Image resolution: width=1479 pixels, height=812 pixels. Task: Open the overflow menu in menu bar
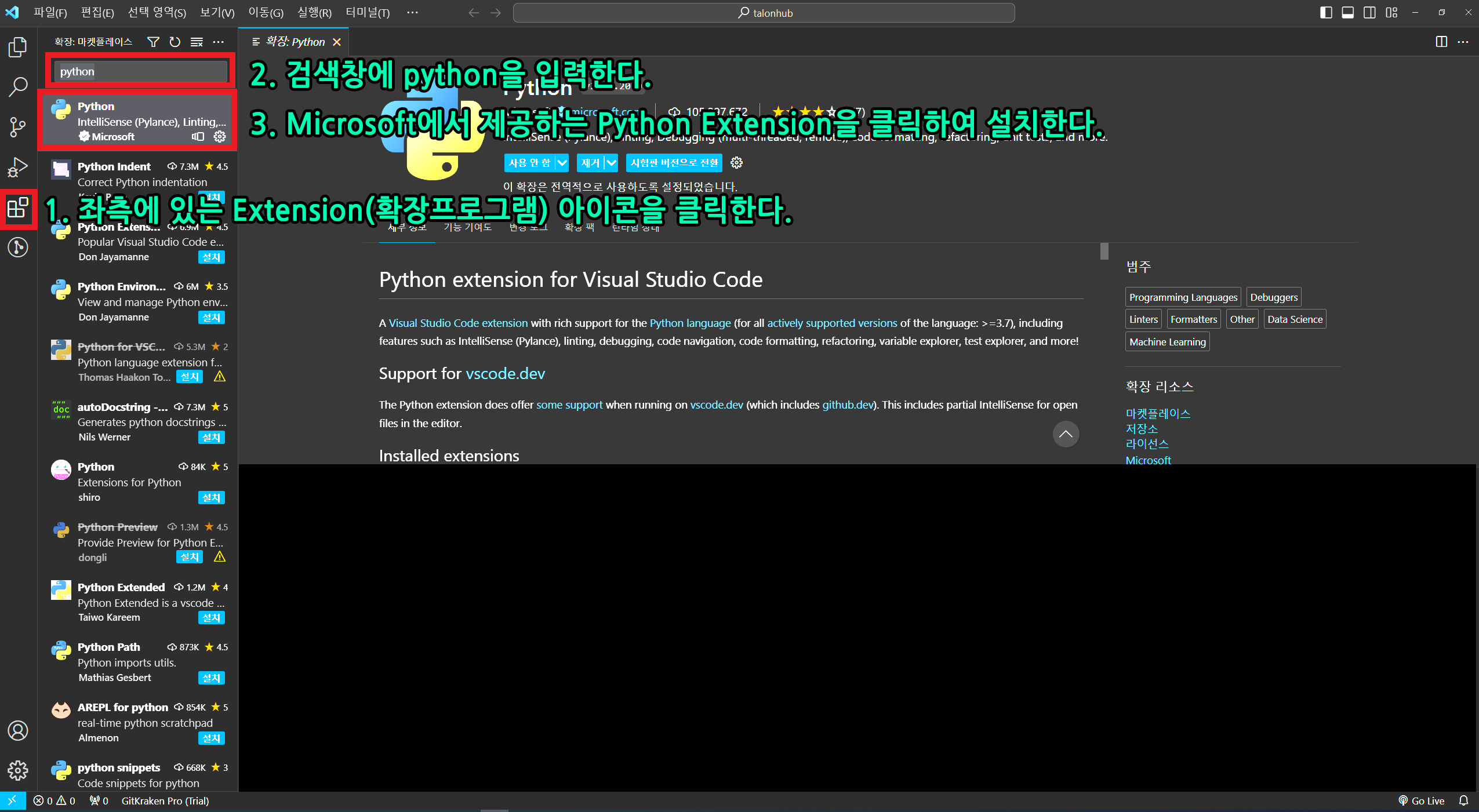coord(412,13)
